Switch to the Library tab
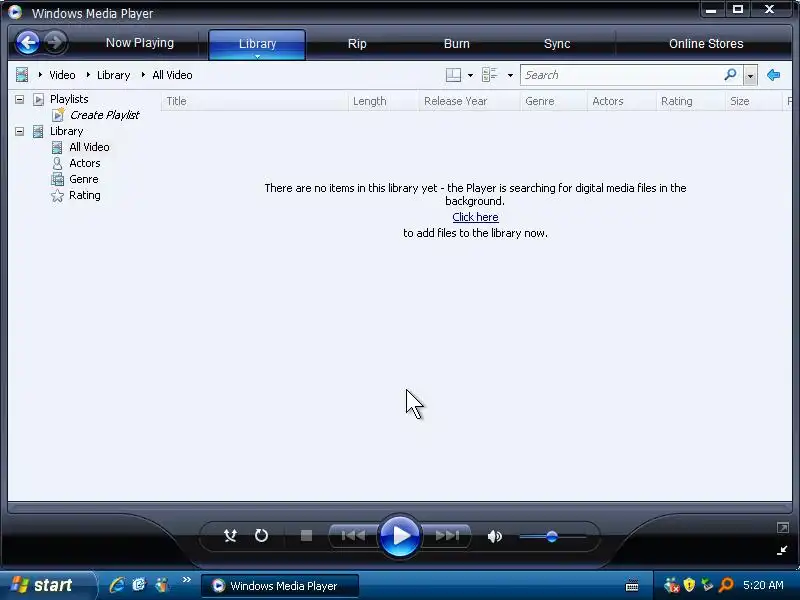 click(x=257, y=44)
